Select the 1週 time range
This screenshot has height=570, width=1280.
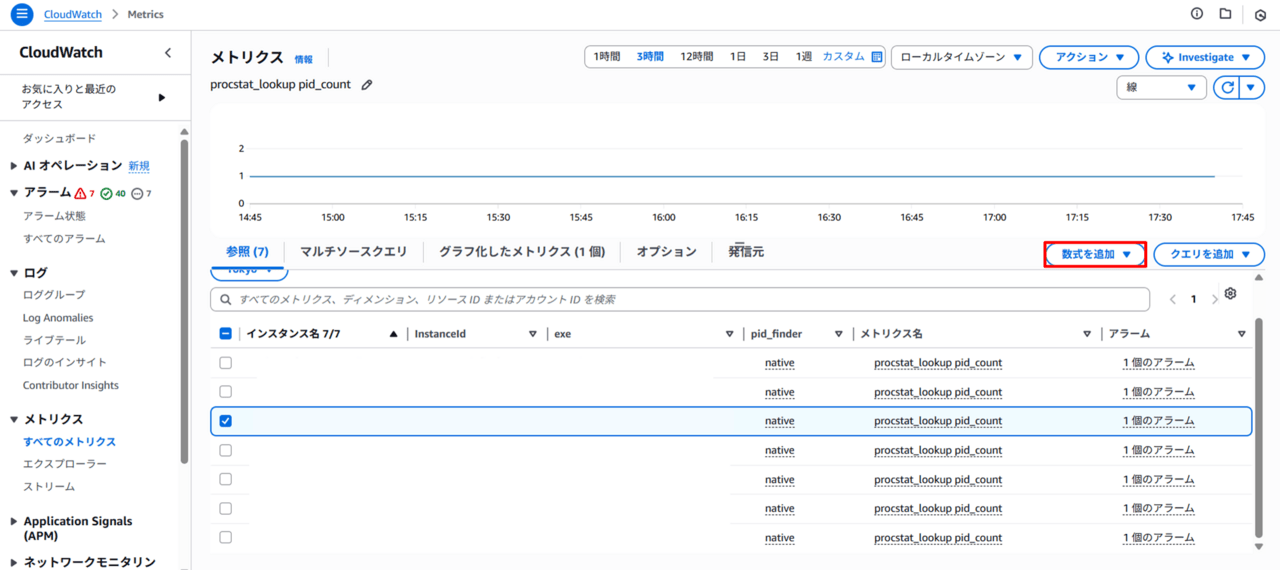coord(804,57)
